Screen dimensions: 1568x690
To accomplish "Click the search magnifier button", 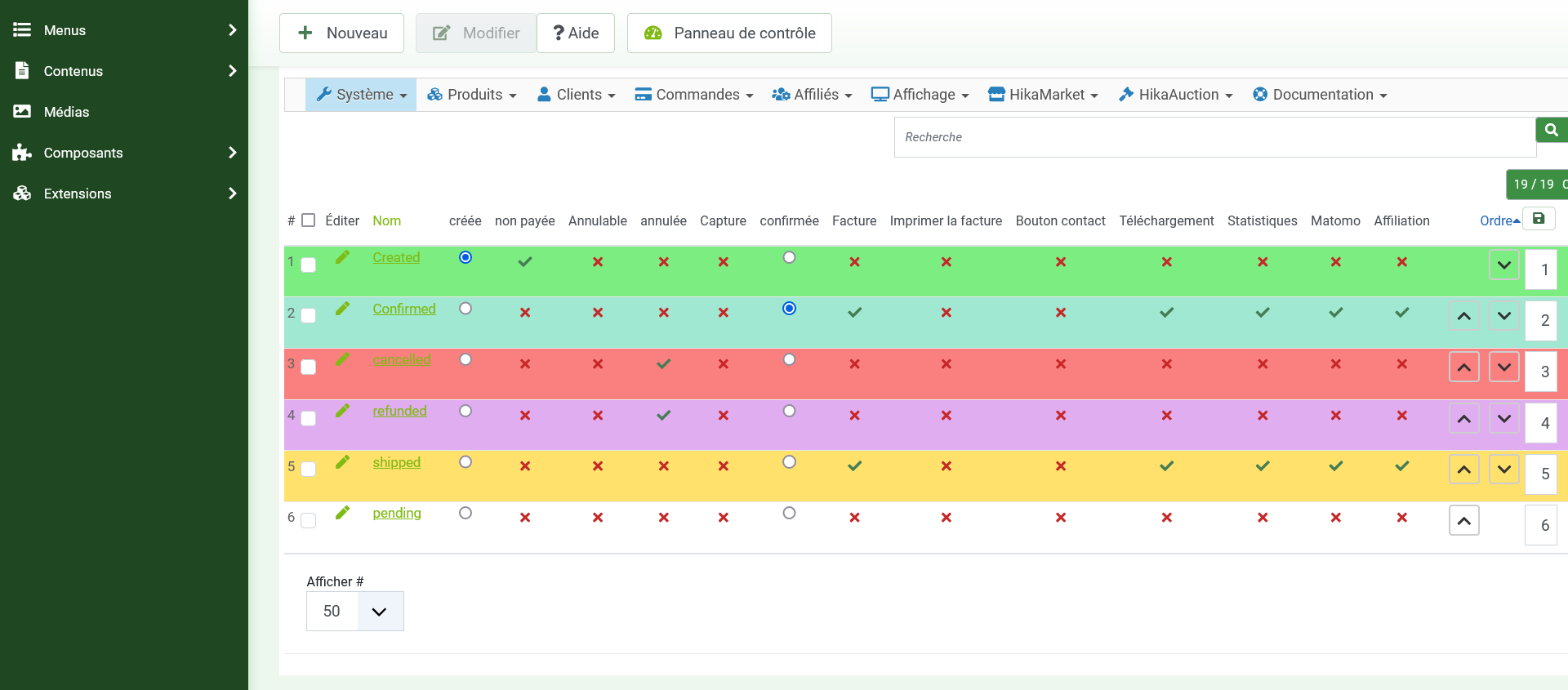I will (x=1552, y=130).
